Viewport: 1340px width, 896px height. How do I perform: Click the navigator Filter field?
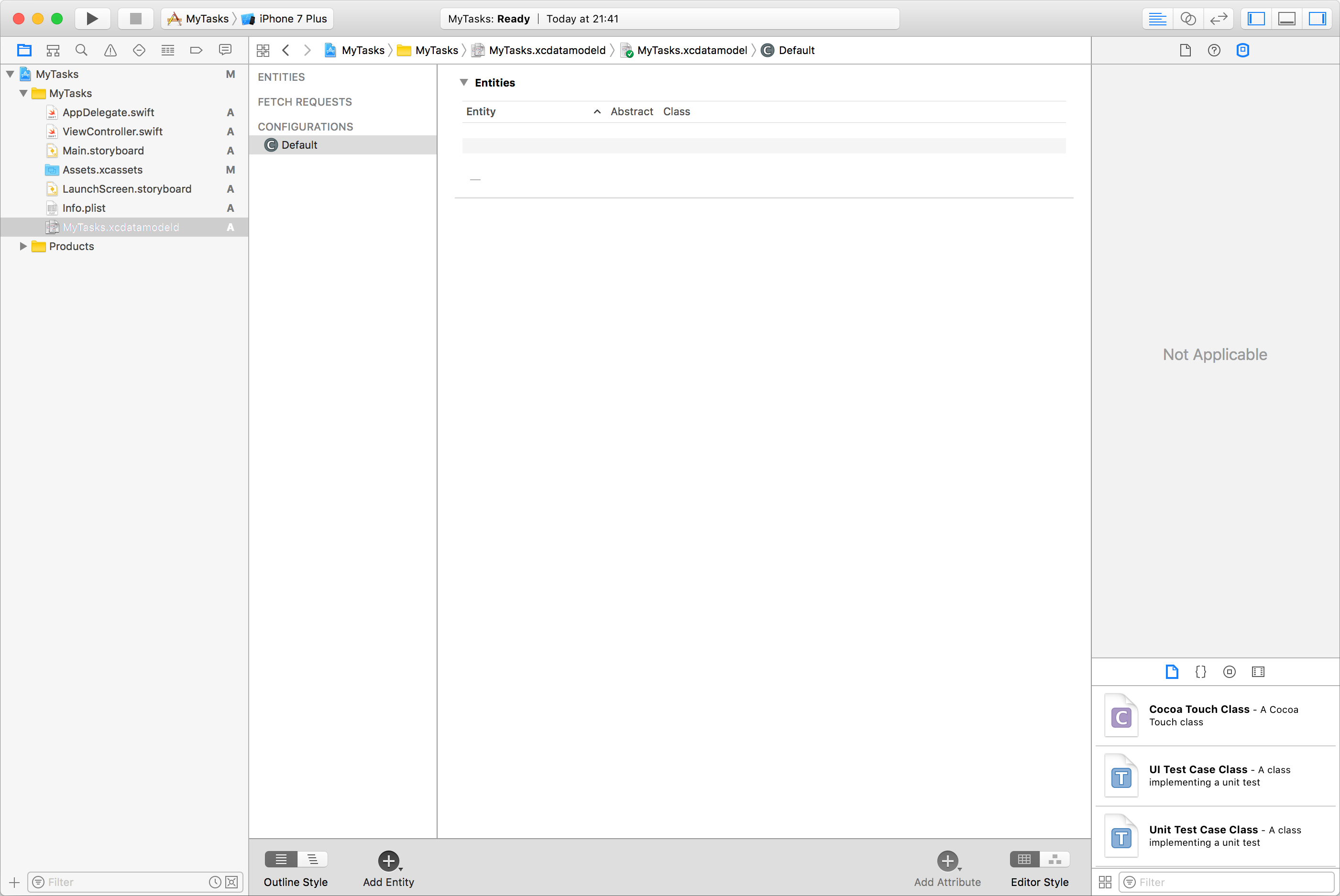[135, 882]
